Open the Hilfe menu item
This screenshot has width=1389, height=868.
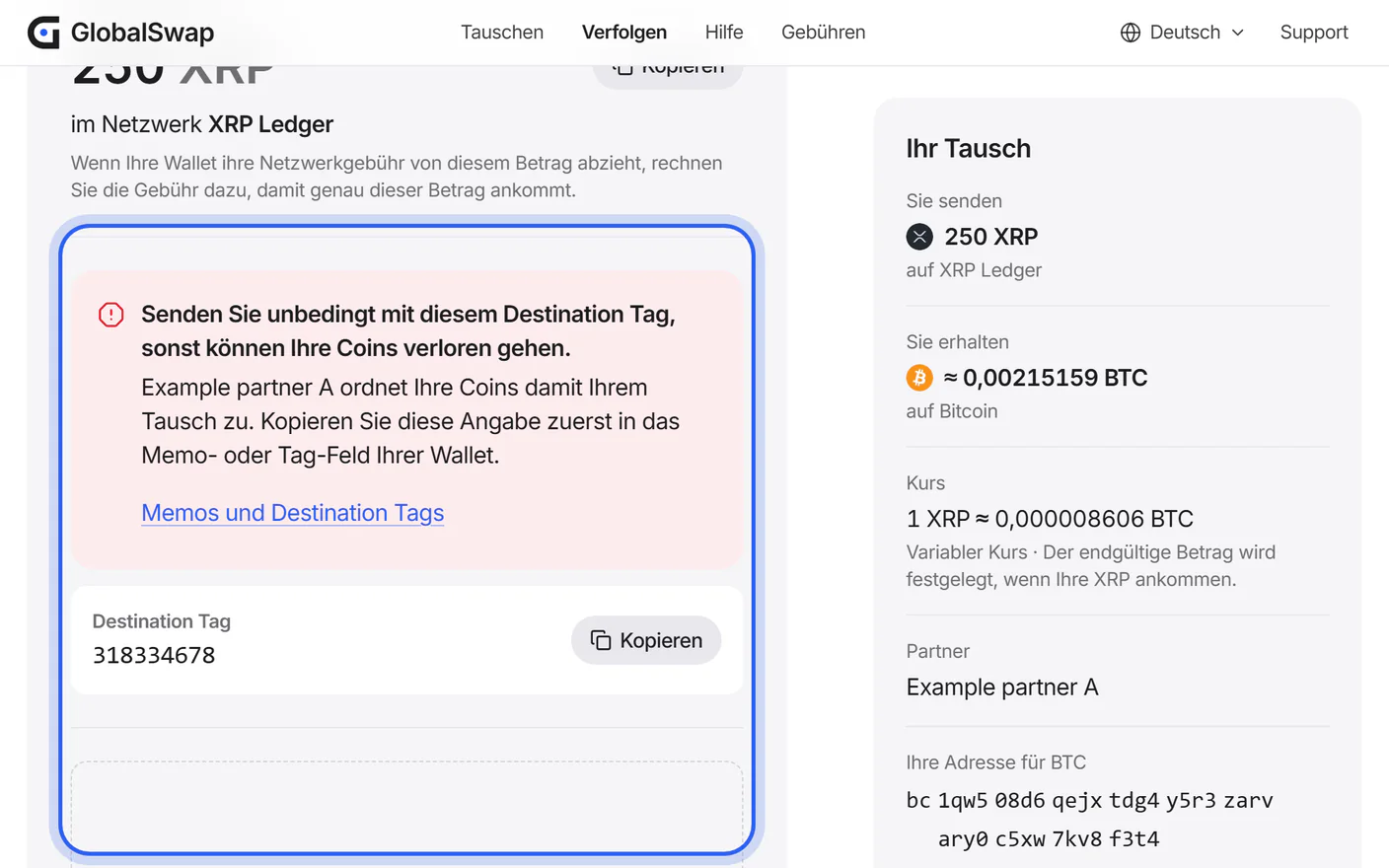pos(724,33)
